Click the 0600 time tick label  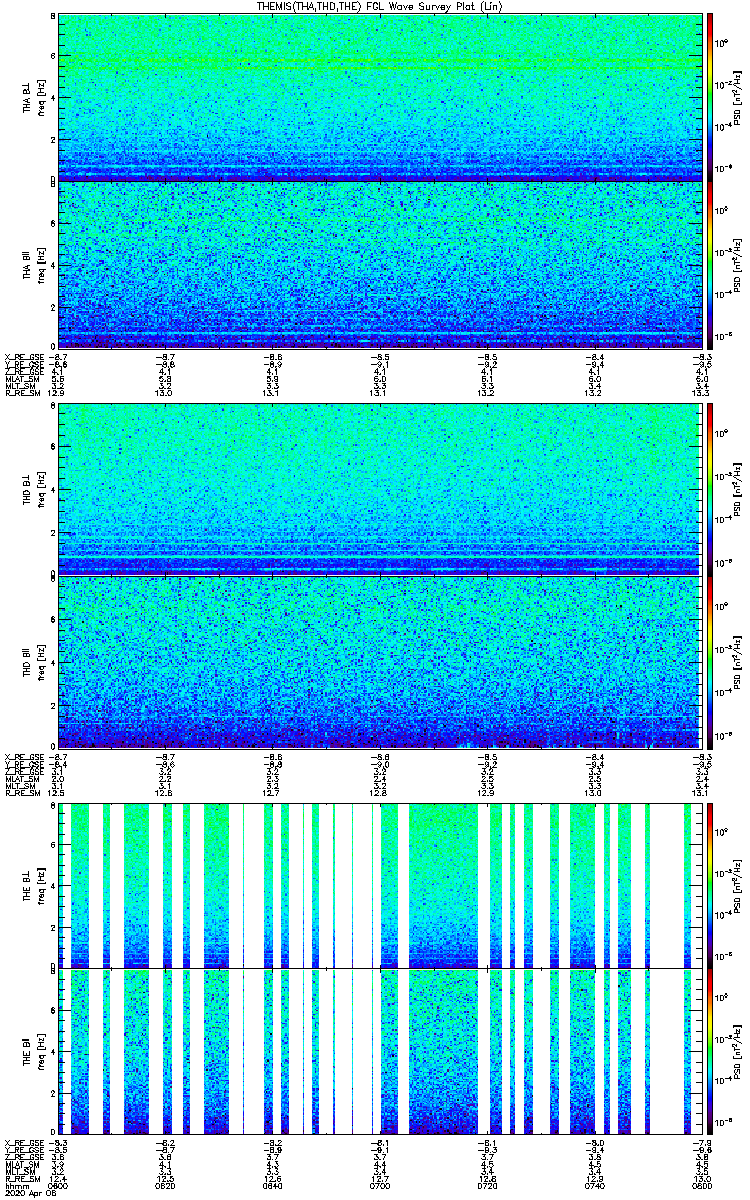(58, 1187)
